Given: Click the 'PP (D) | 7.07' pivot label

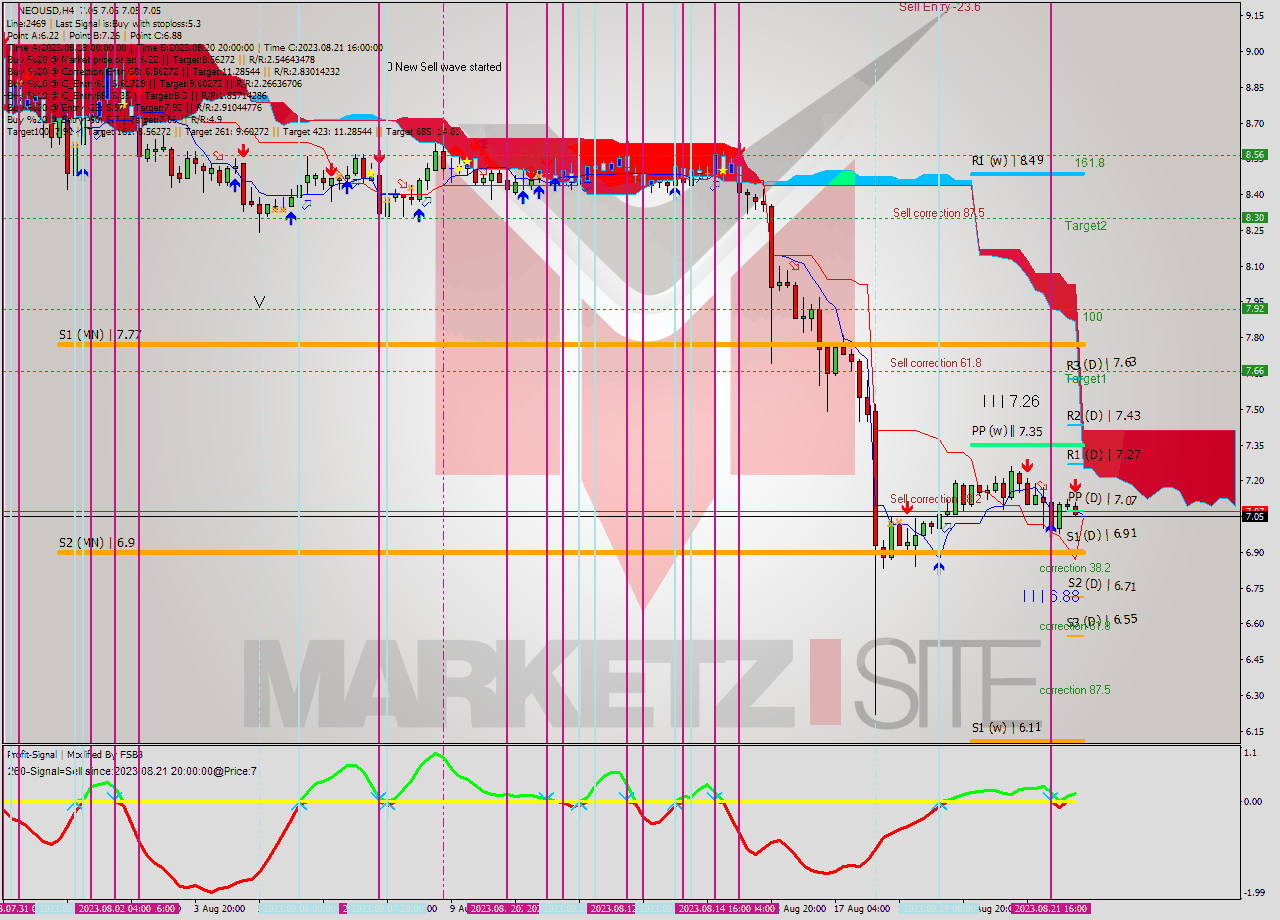Looking at the screenshot, I should 1102,498.
